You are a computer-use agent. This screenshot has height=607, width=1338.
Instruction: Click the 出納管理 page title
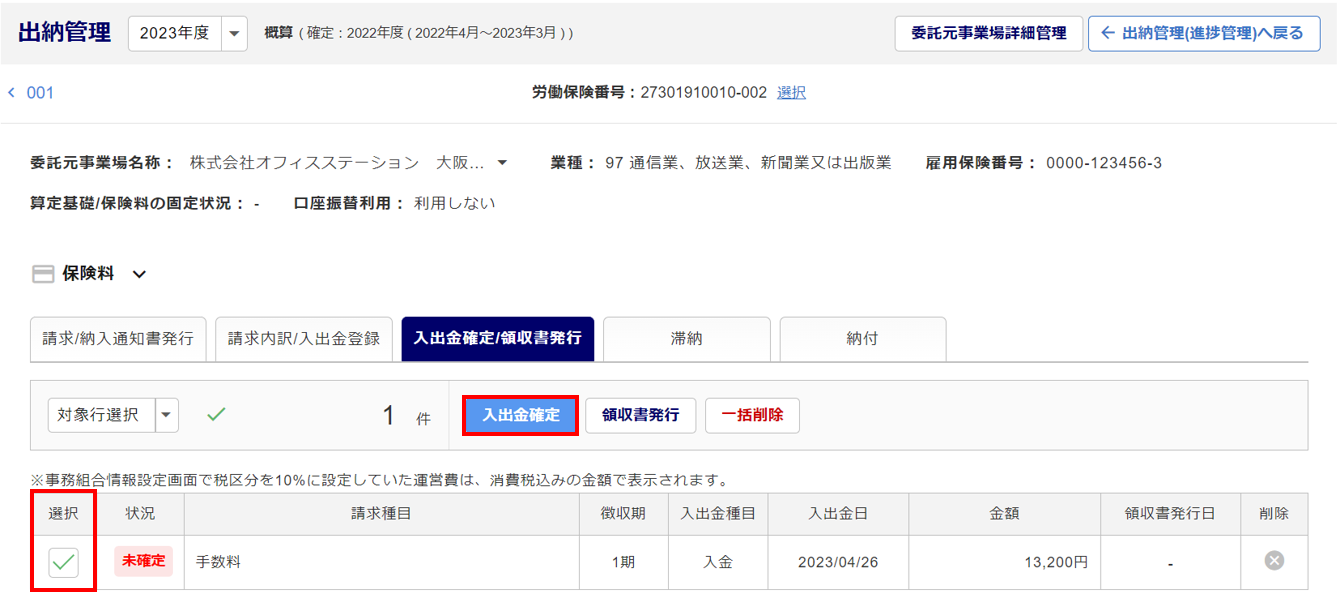point(65,32)
